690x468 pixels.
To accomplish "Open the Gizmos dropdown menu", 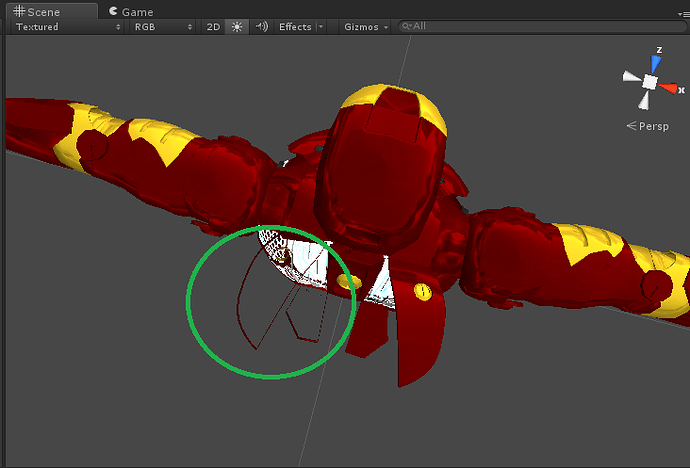I will 366,27.
